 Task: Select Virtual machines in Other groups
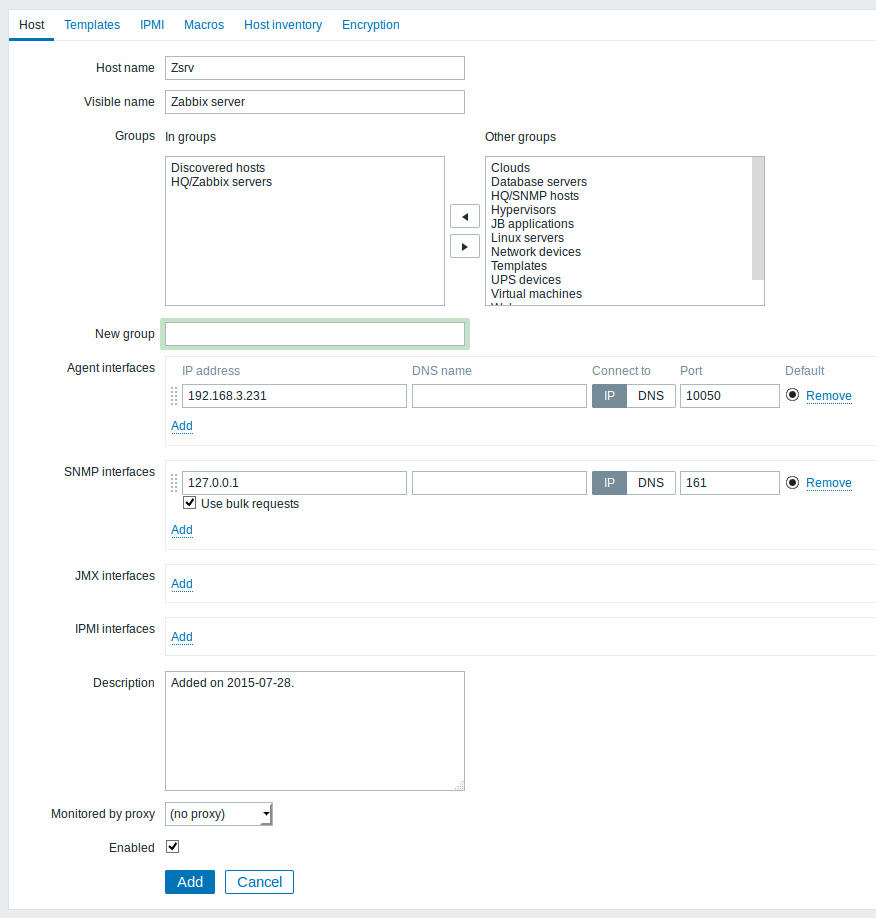click(x=536, y=294)
